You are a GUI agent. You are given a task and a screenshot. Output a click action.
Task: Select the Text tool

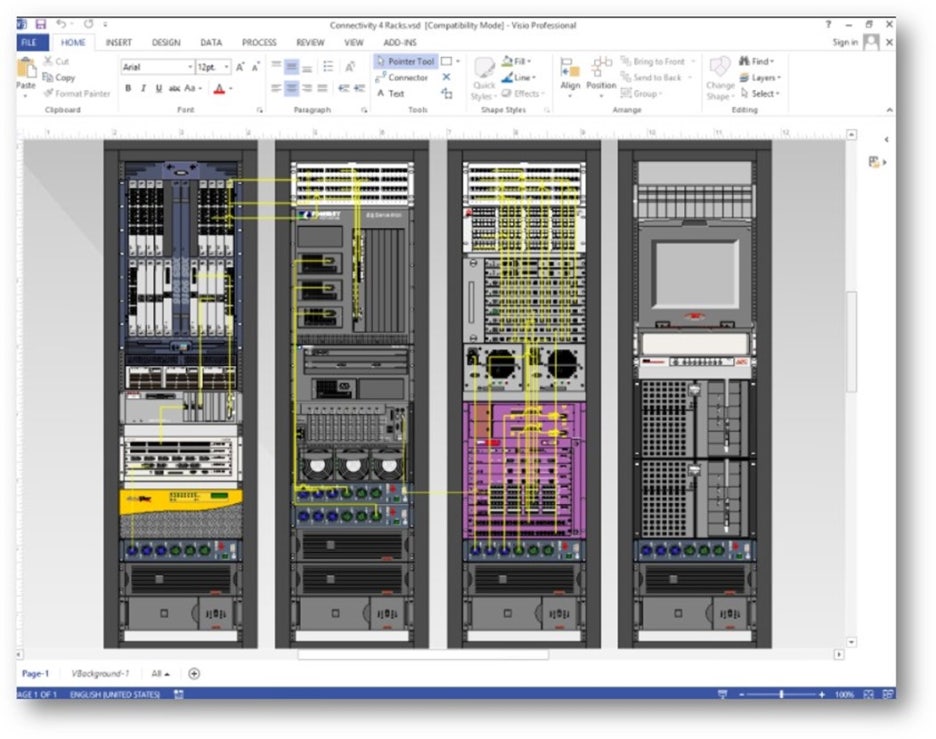(x=395, y=93)
